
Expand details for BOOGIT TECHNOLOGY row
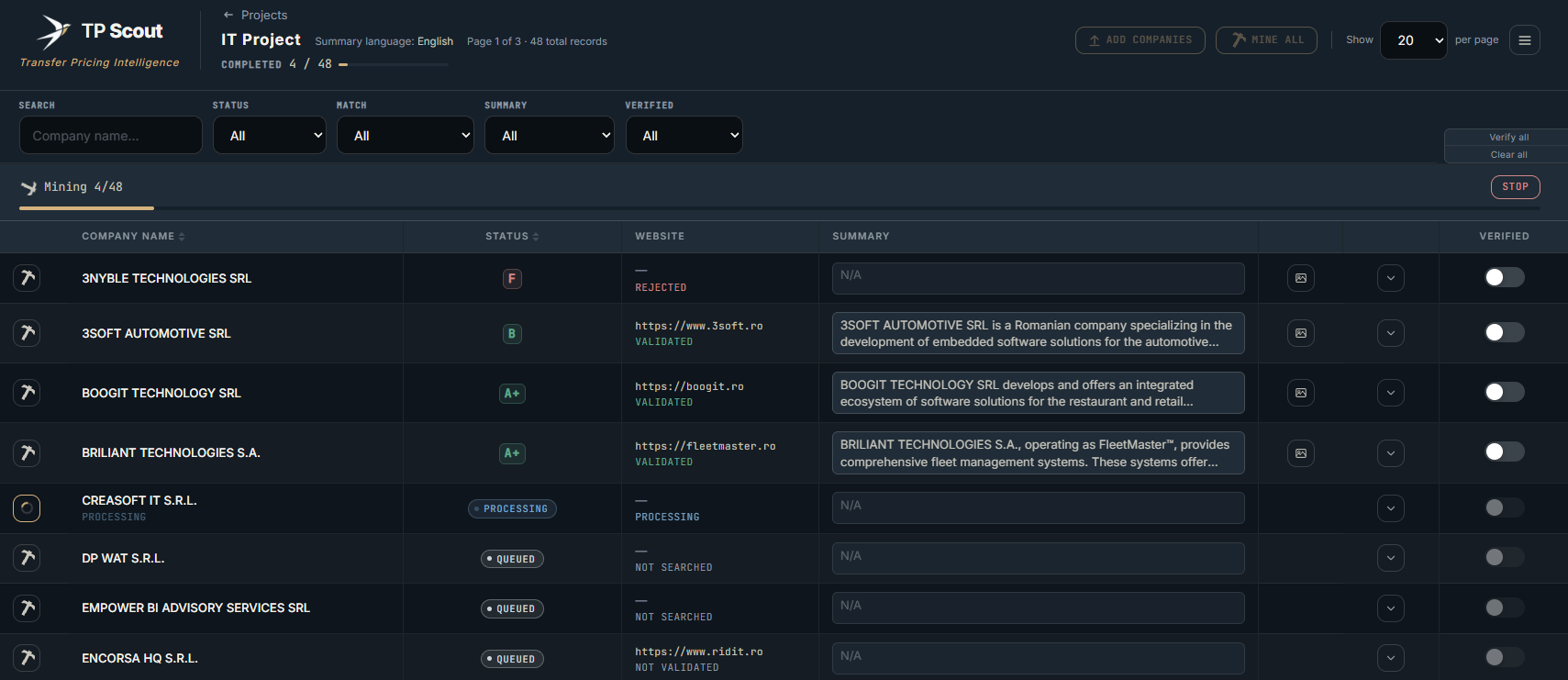point(1391,393)
